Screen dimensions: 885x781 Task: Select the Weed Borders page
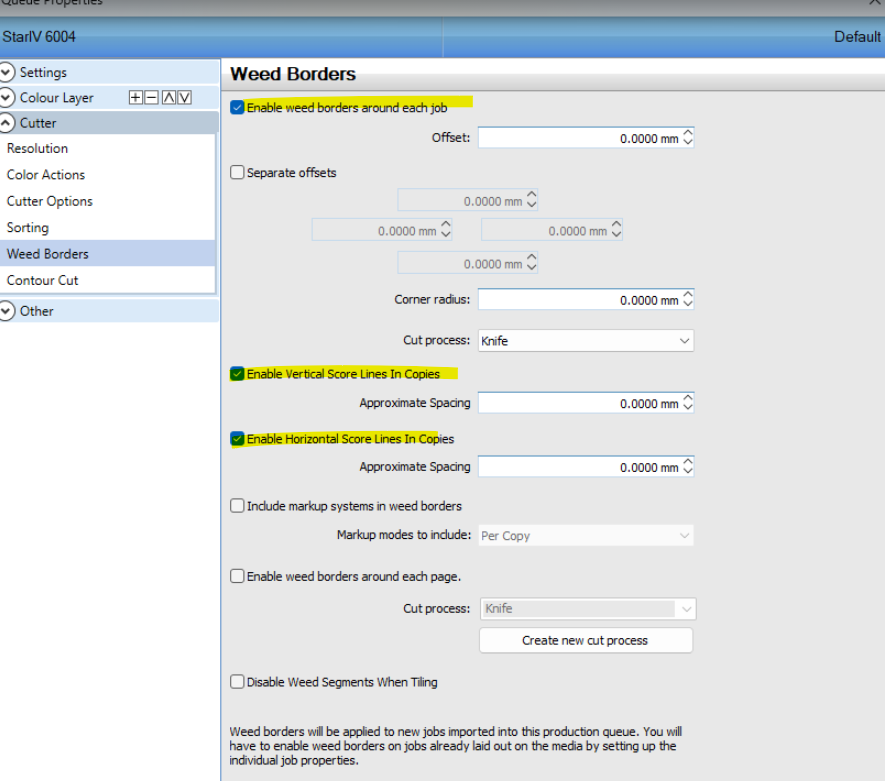pyautogui.click(x=107, y=254)
